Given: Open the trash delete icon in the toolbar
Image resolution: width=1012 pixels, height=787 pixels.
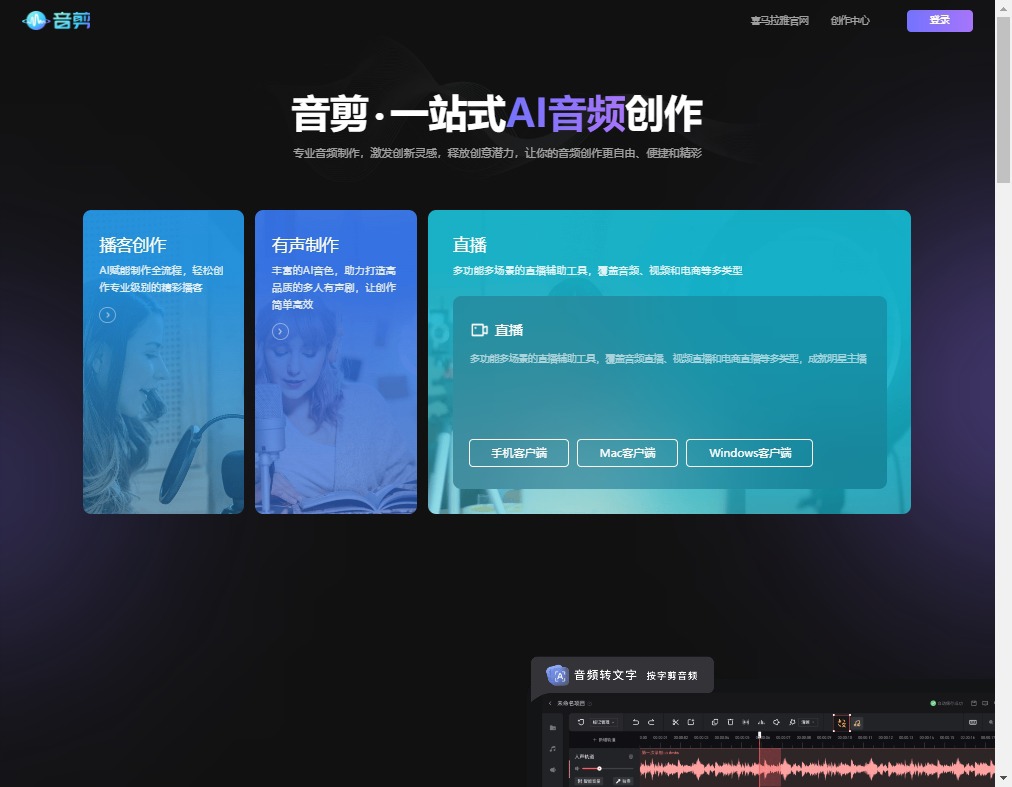Looking at the screenshot, I should click(730, 722).
